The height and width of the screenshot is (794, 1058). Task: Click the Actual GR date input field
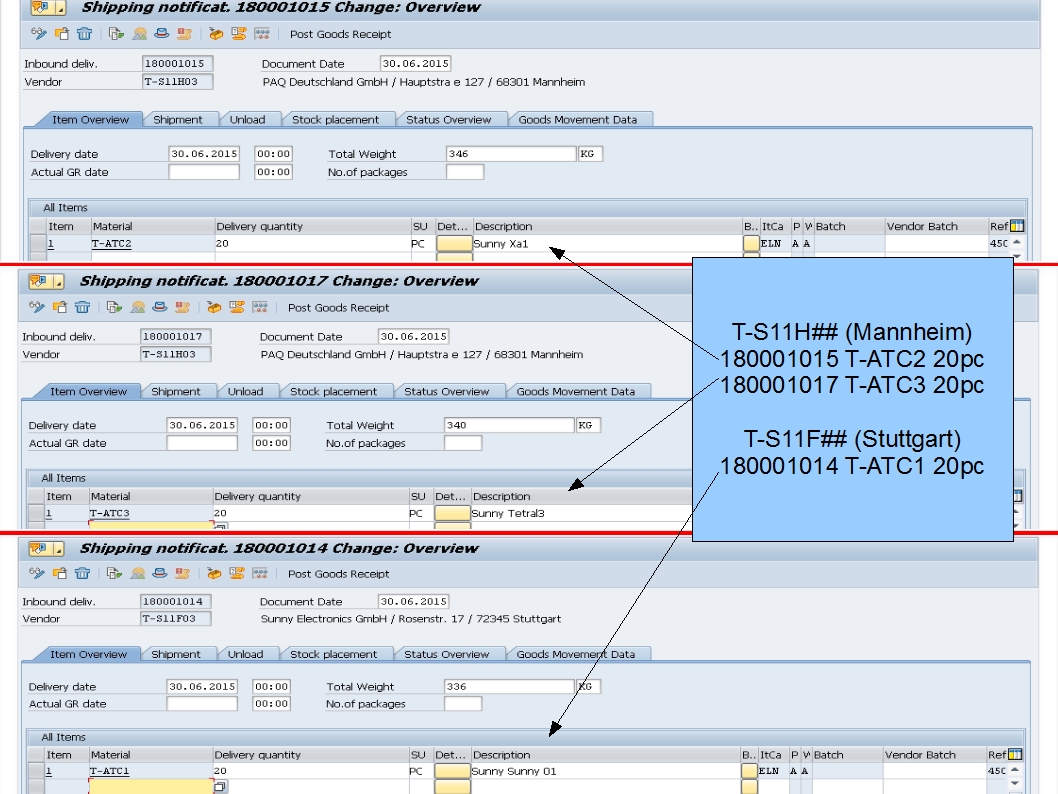click(204, 170)
